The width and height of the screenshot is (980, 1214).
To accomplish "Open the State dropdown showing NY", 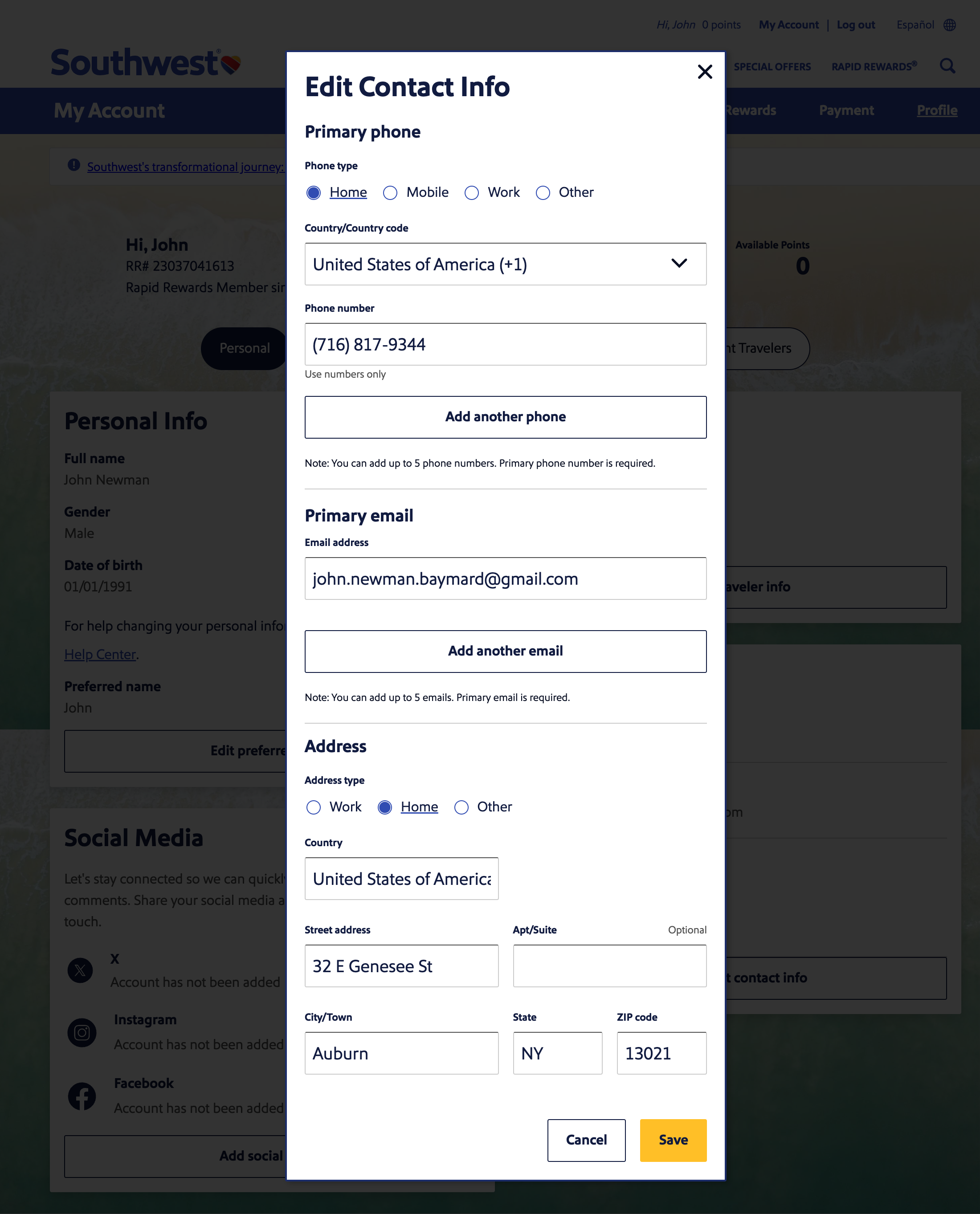I will pos(557,1053).
